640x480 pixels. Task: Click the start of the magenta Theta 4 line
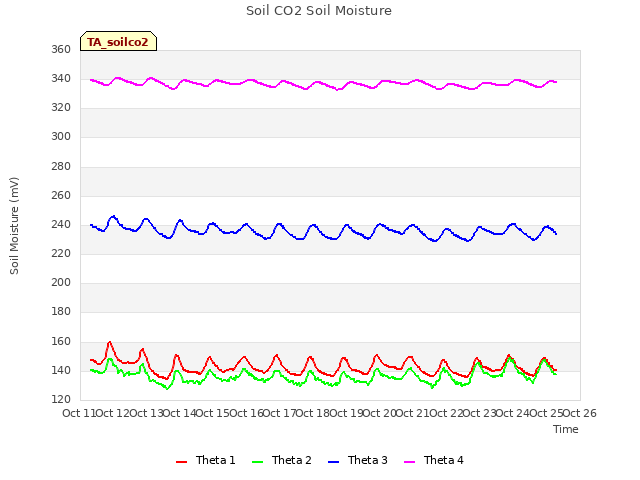pyautogui.click(x=91, y=80)
